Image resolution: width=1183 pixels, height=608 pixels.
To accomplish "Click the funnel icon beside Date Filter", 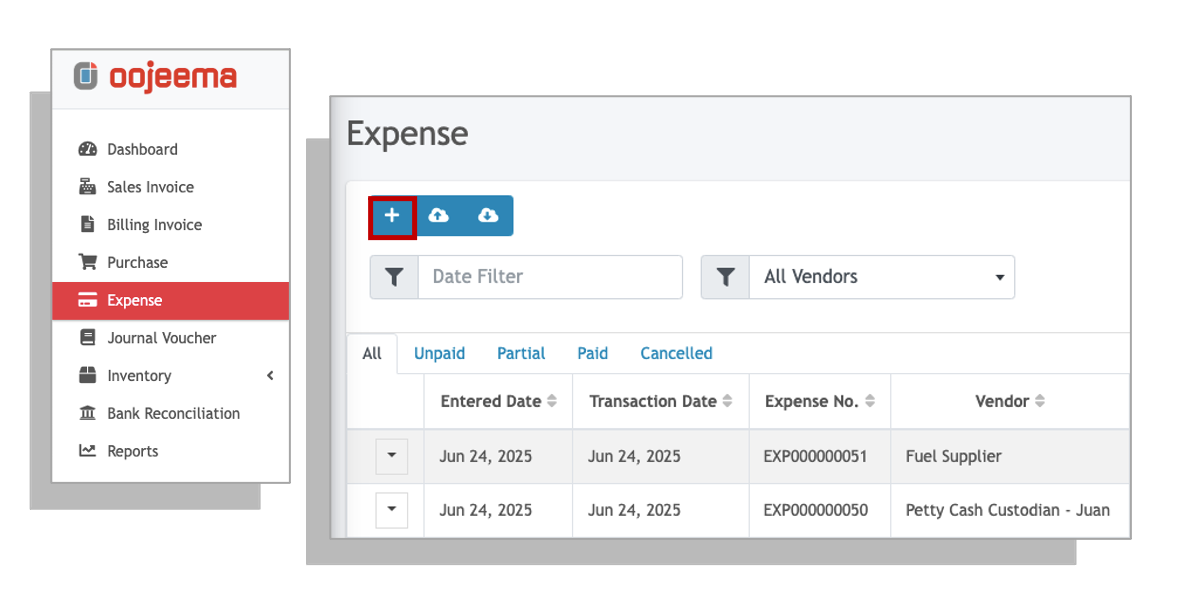I will 394,277.
